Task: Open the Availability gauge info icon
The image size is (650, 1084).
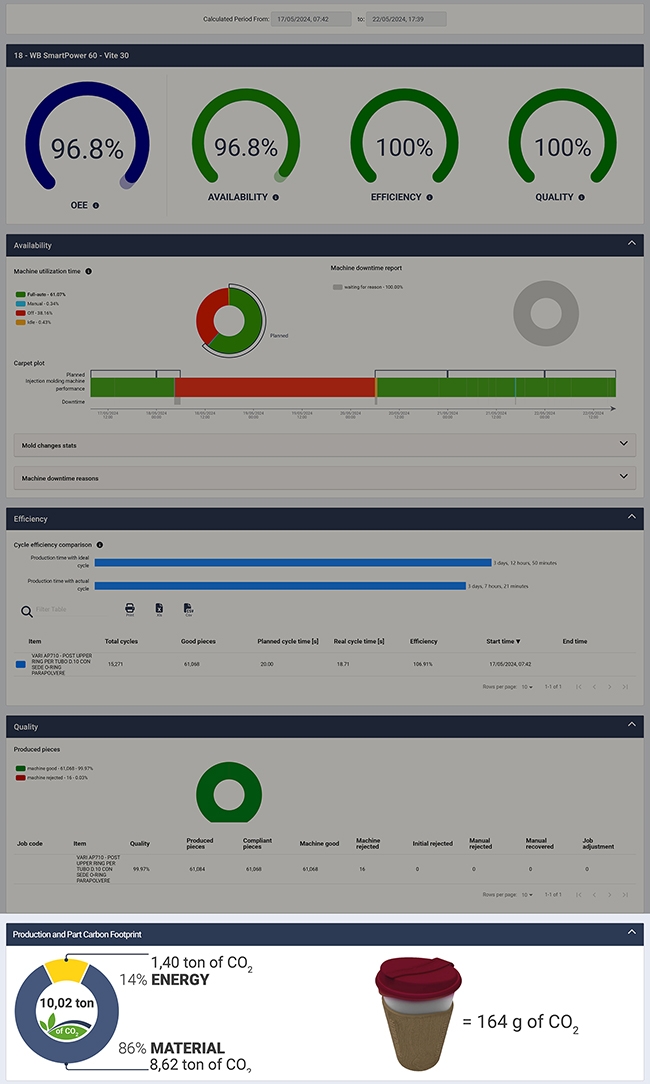Action: click(276, 198)
